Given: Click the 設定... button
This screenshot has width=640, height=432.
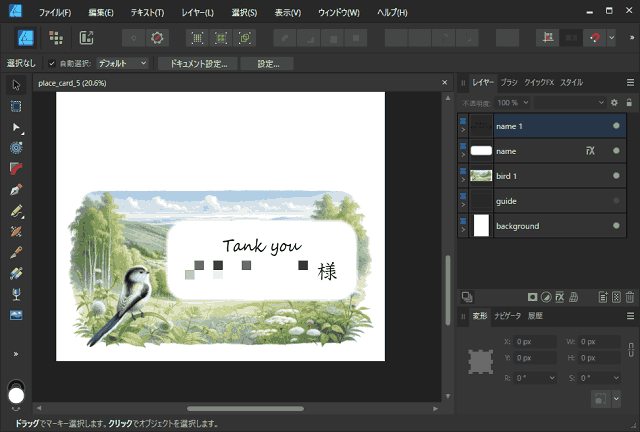Looking at the screenshot, I should pos(267,64).
